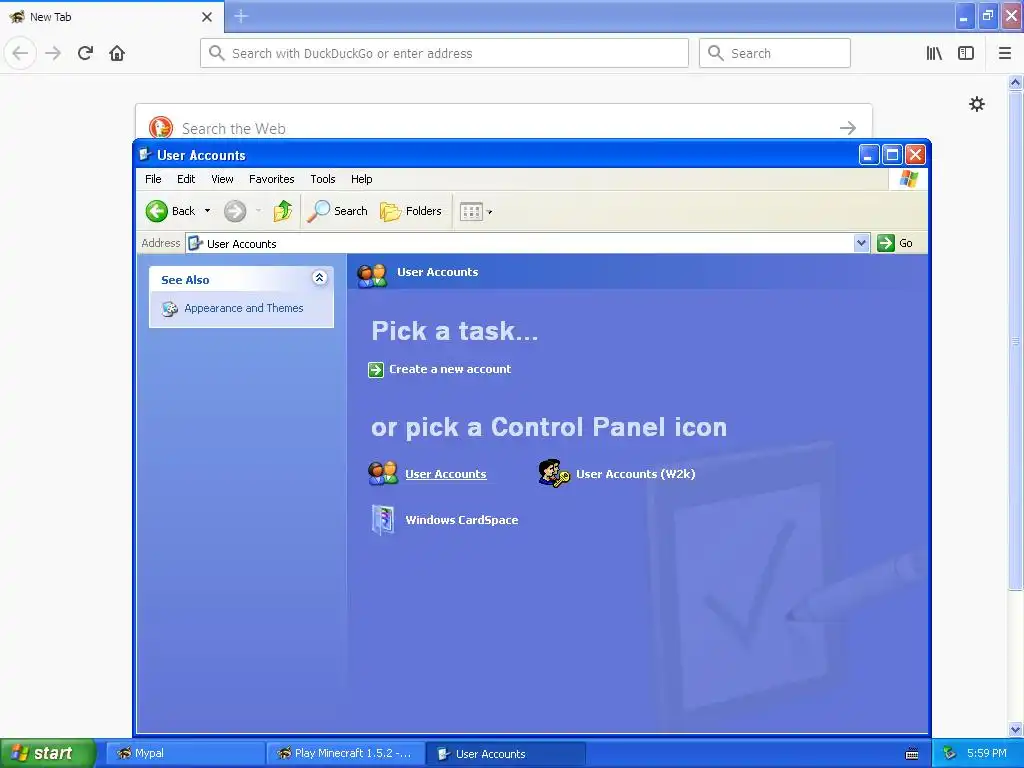Open the View menu
This screenshot has width=1024, height=768.
click(222, 179)
